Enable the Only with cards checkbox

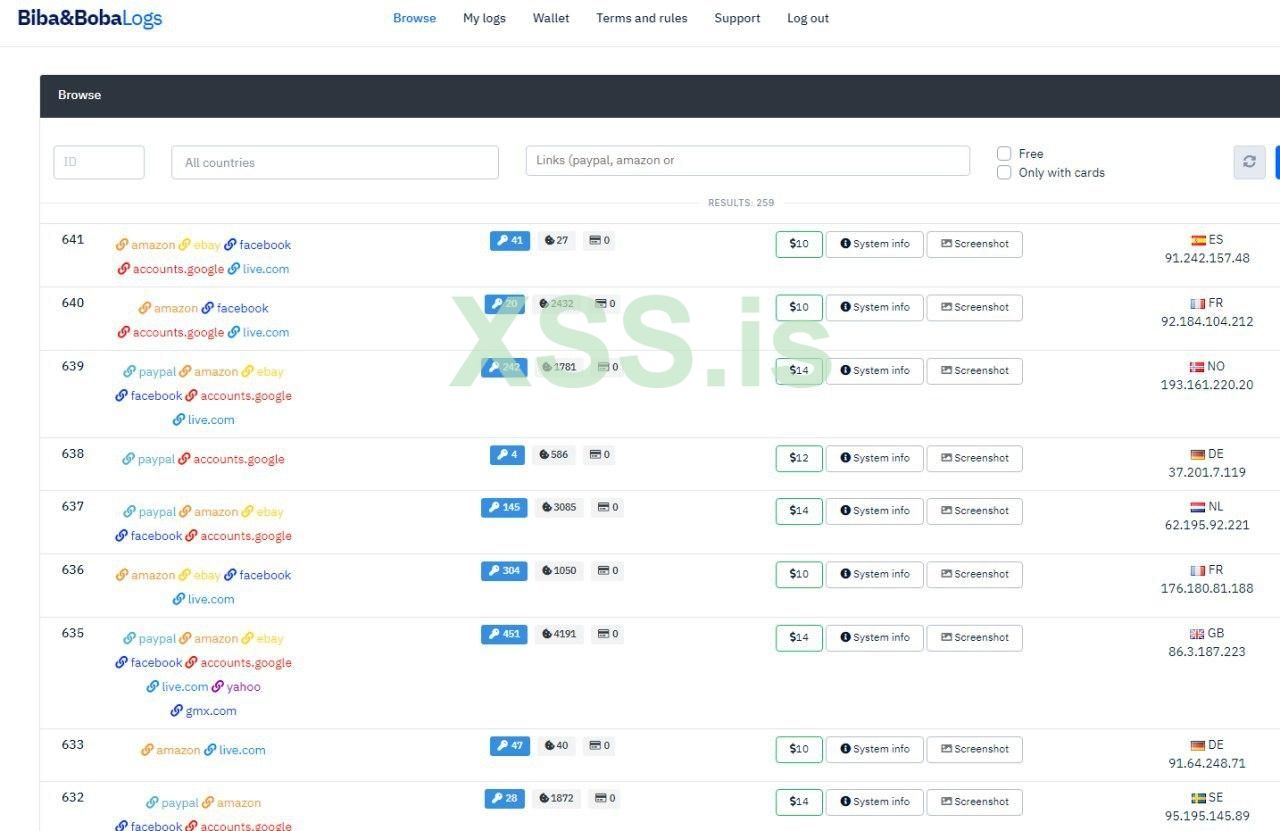1004,172
